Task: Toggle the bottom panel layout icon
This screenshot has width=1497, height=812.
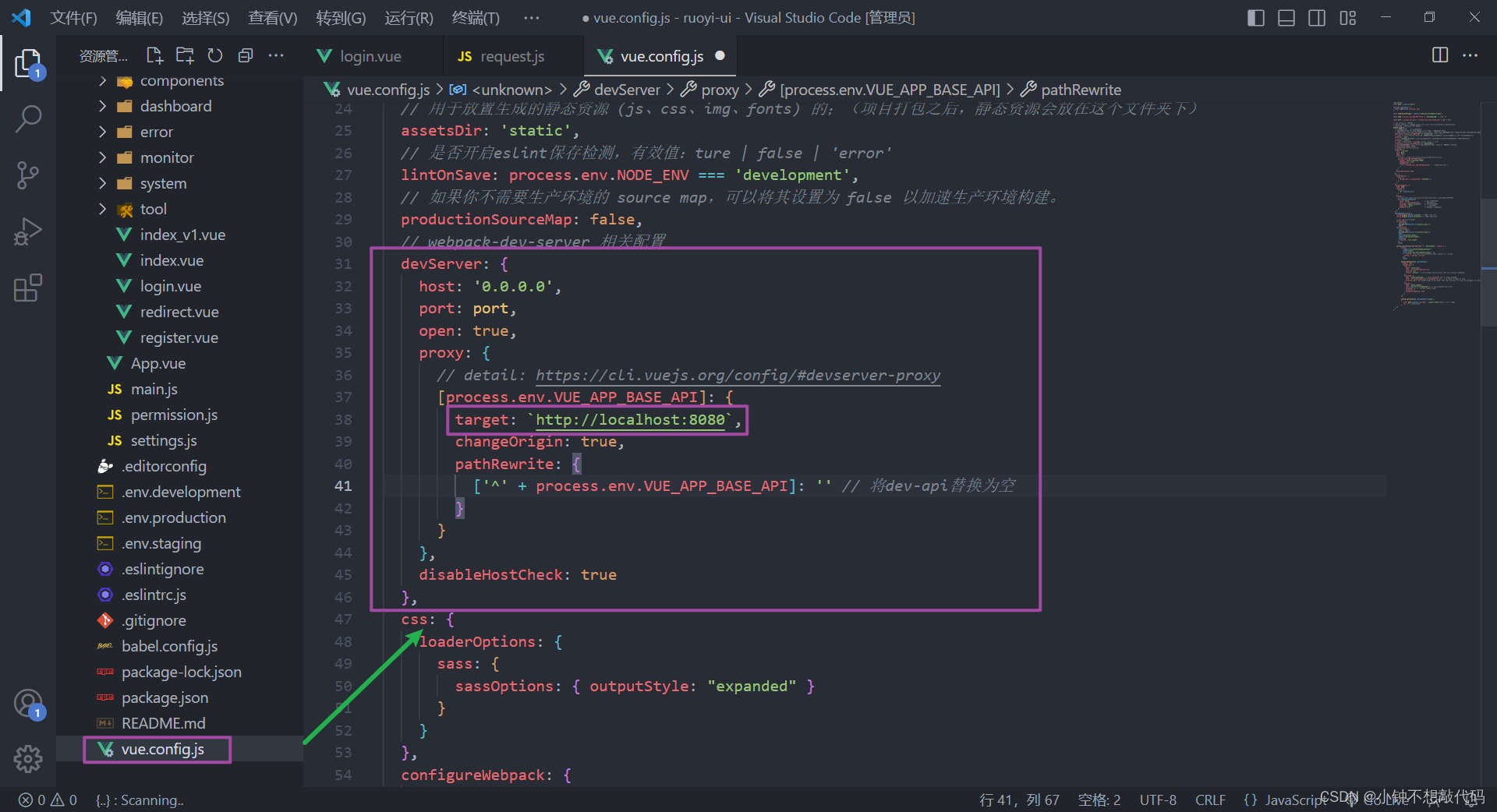Action: pyautogui.click(x=1286, y=17)
